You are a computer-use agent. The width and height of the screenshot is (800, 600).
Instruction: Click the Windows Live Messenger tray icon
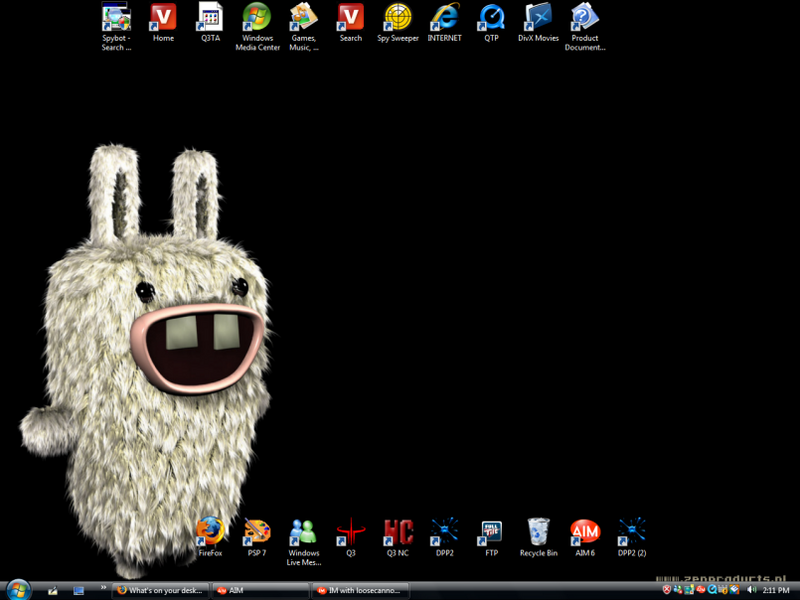point(678,590)
